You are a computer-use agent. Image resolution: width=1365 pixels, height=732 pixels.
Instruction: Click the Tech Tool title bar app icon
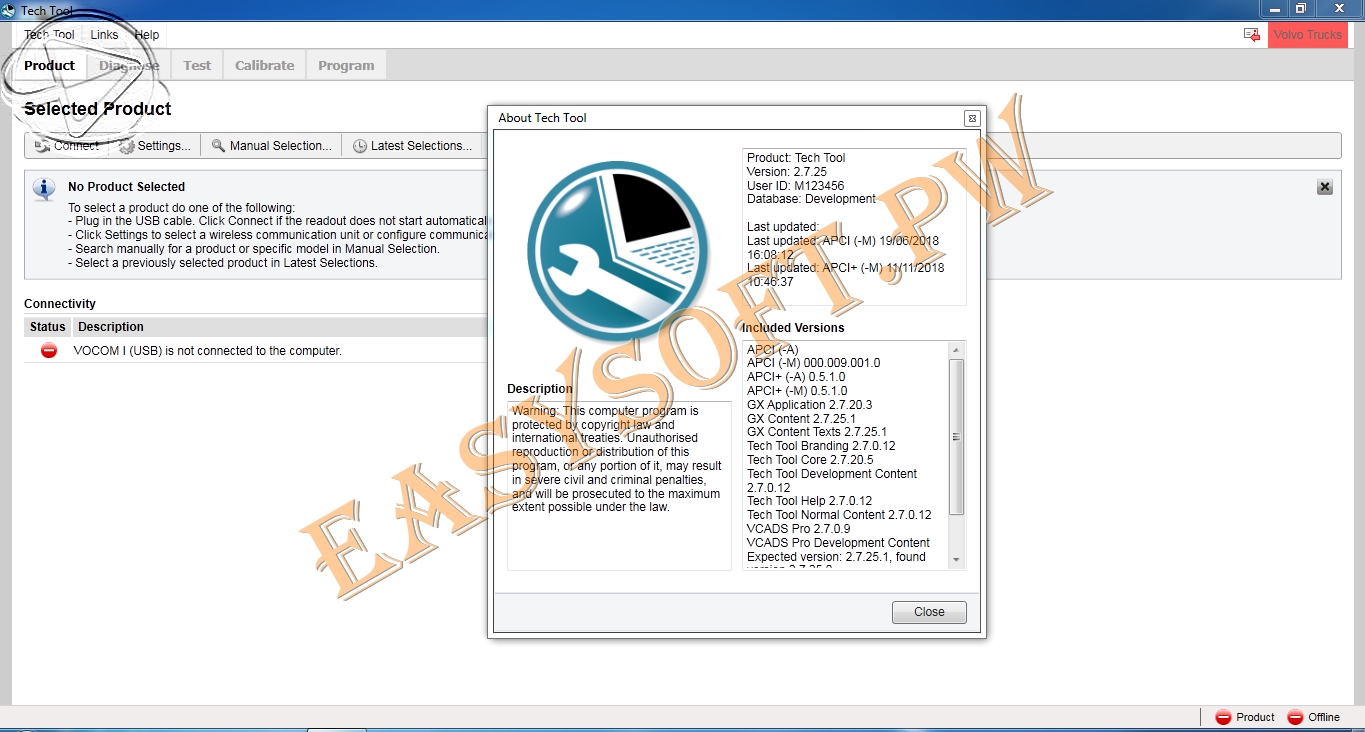click(x=9, y=10)
